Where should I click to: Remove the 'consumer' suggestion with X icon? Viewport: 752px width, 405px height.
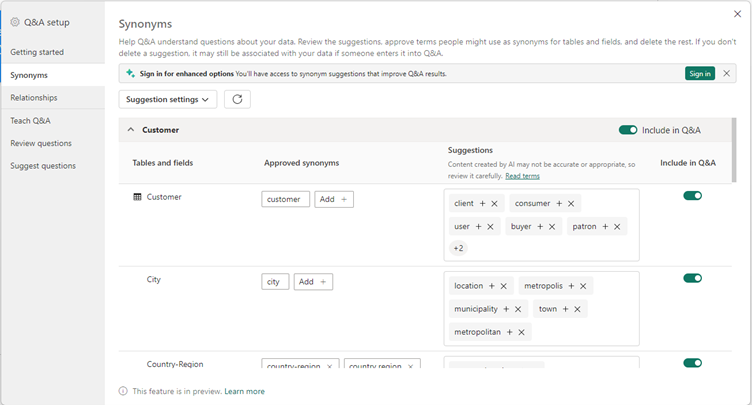click(571, 203)
